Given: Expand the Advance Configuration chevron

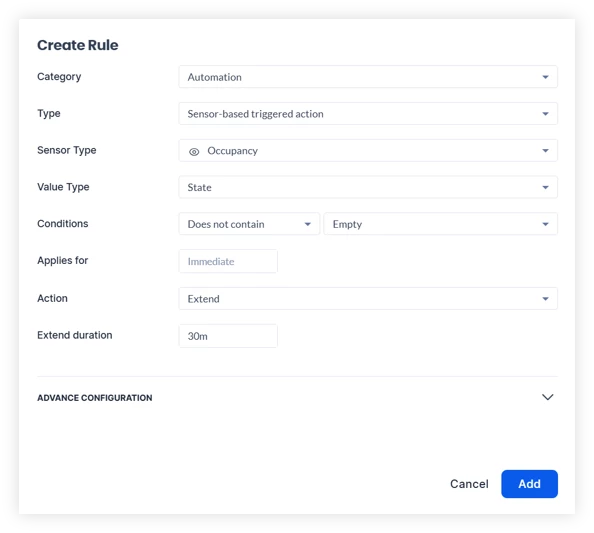Looking at the screenshot, I should click(x=547, y=397).
